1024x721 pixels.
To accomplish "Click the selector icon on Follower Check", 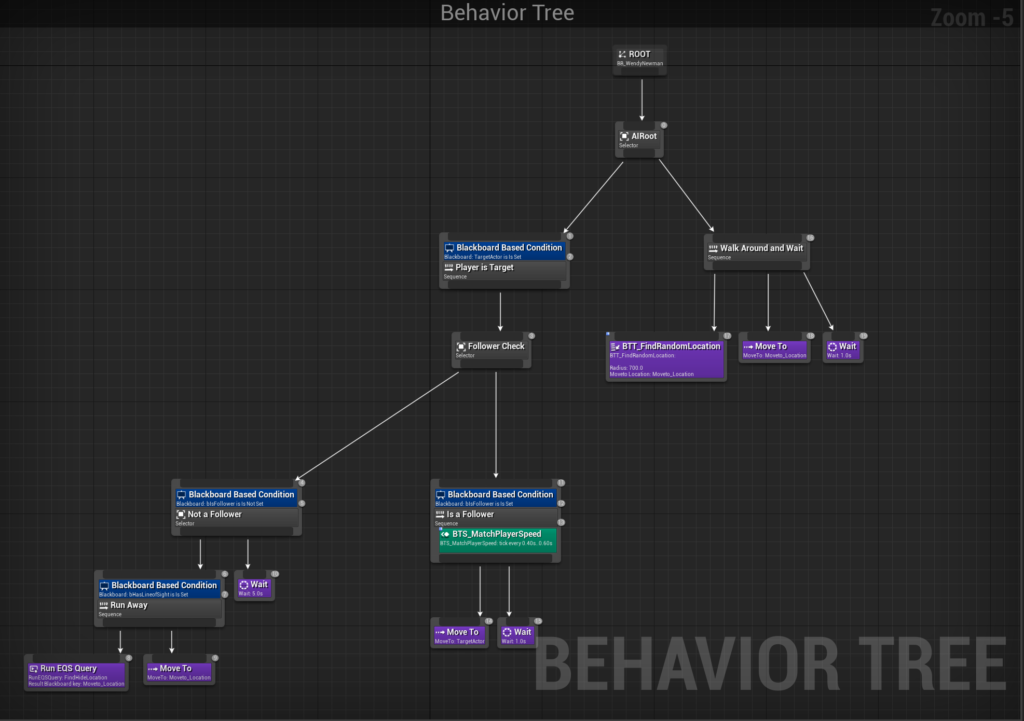I will (x=461, y=347).
